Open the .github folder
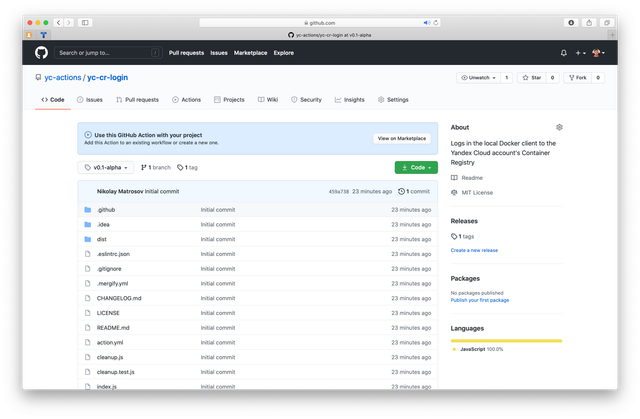This screenshot has width=640, height=419. pos(105,210)
